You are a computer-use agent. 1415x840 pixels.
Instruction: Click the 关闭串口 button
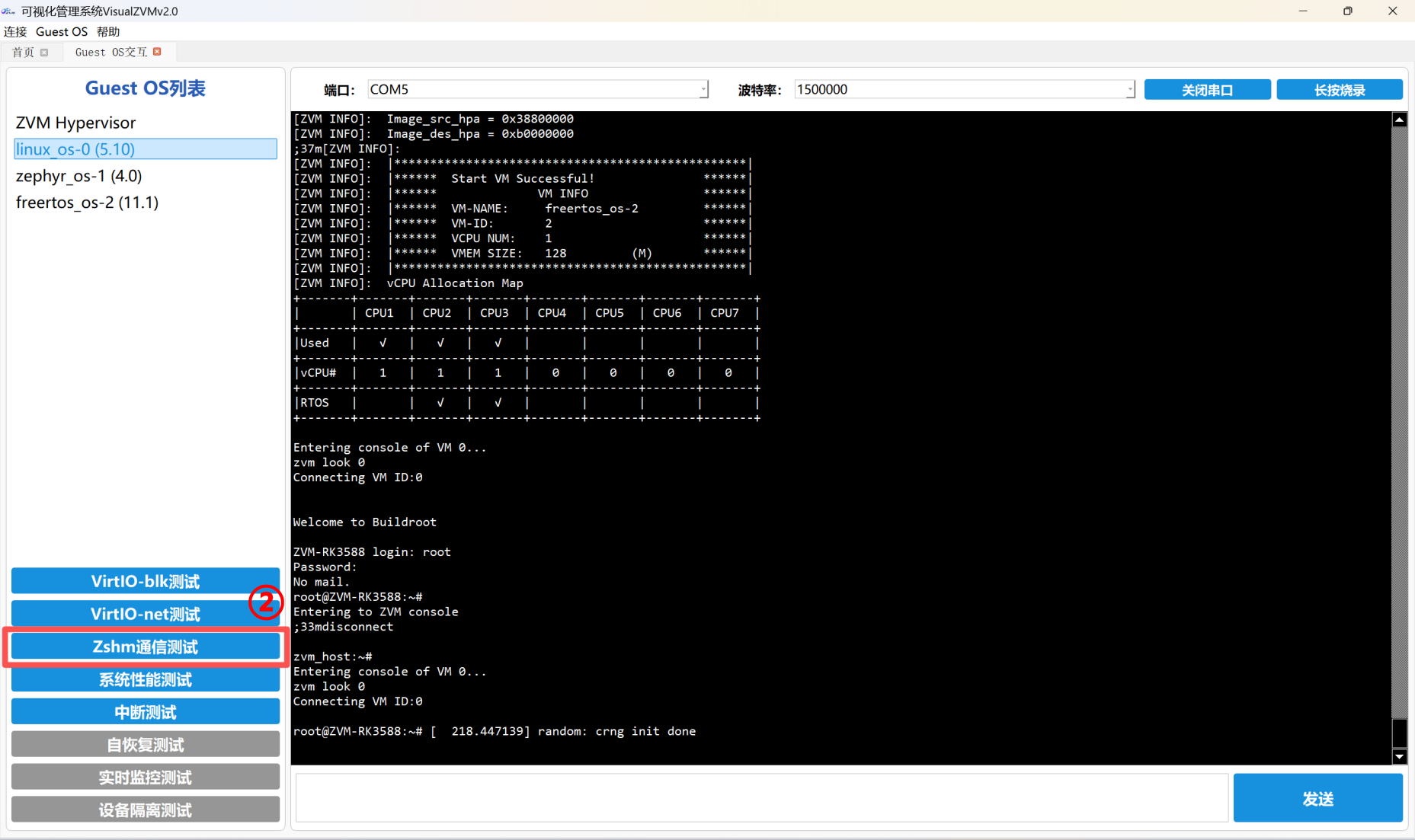[1207, 90]
